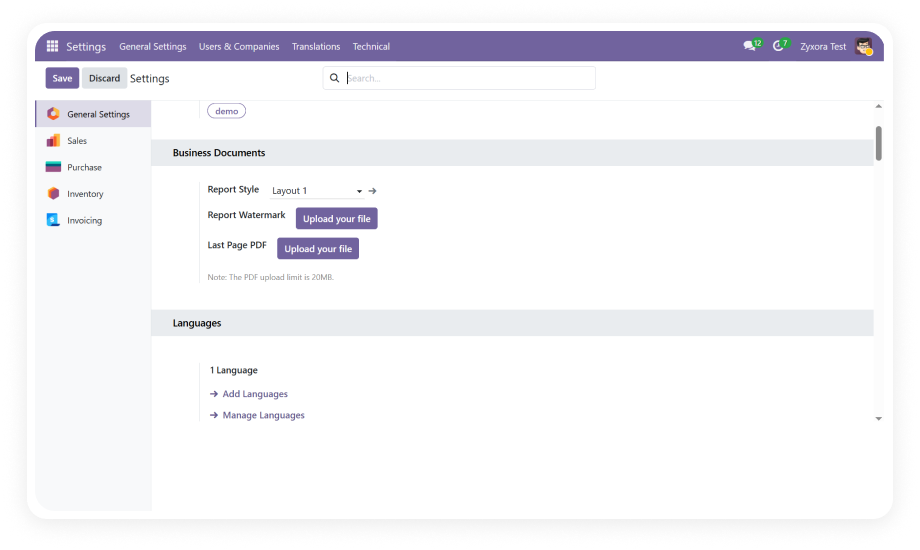Click the Purchase sidebar icon
The image size is (920, 550).
pyautogui.click(x=53, y=167)
